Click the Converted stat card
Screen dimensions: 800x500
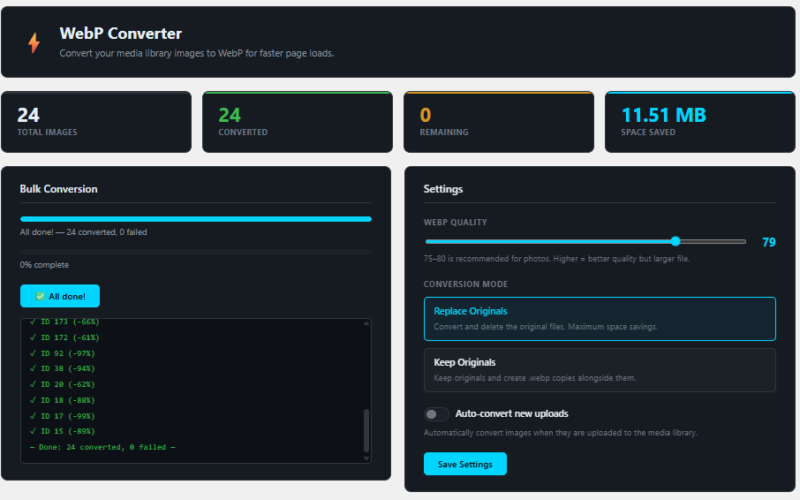(297, 122)
